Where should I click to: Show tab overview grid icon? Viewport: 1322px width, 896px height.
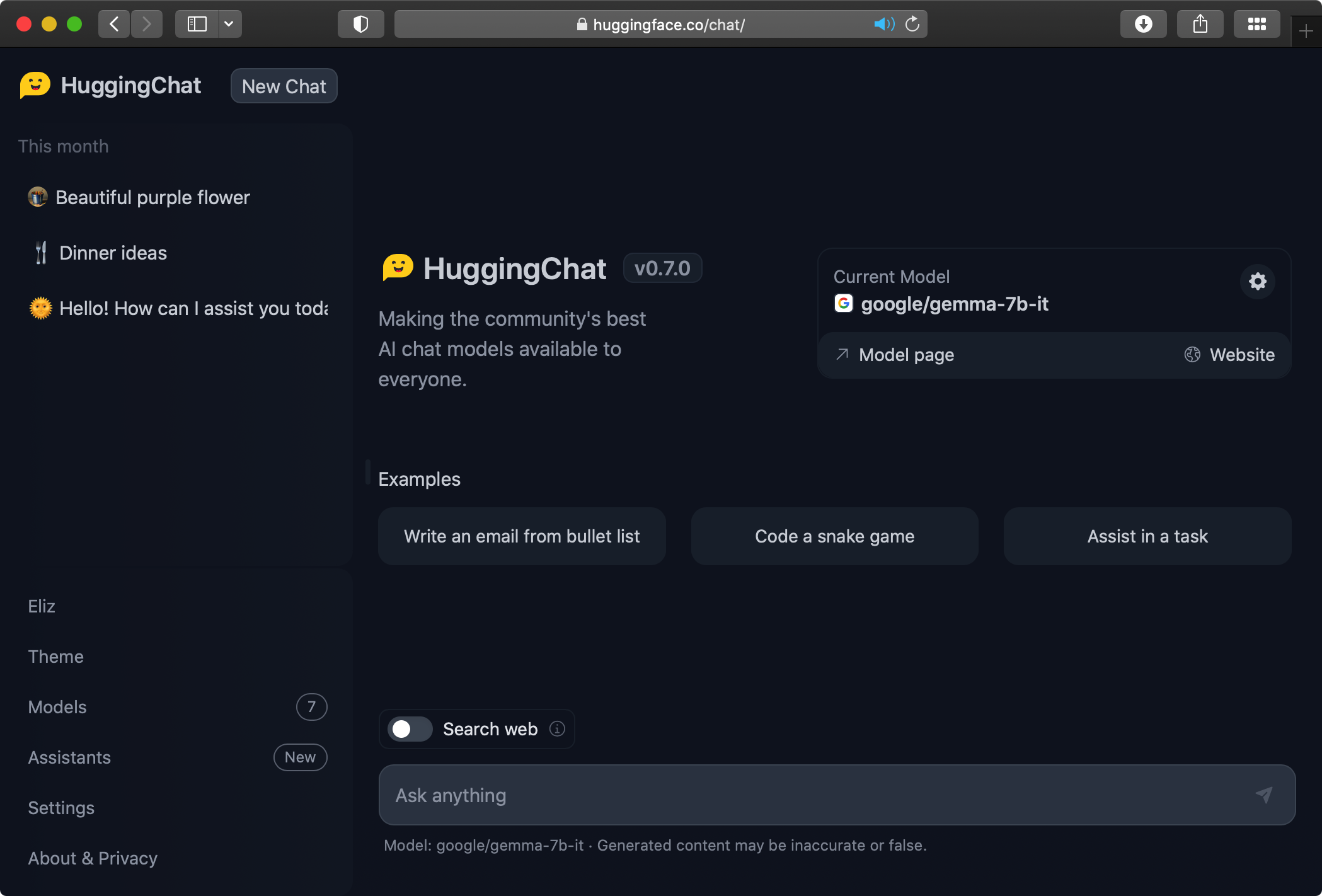click(1256, 25)
